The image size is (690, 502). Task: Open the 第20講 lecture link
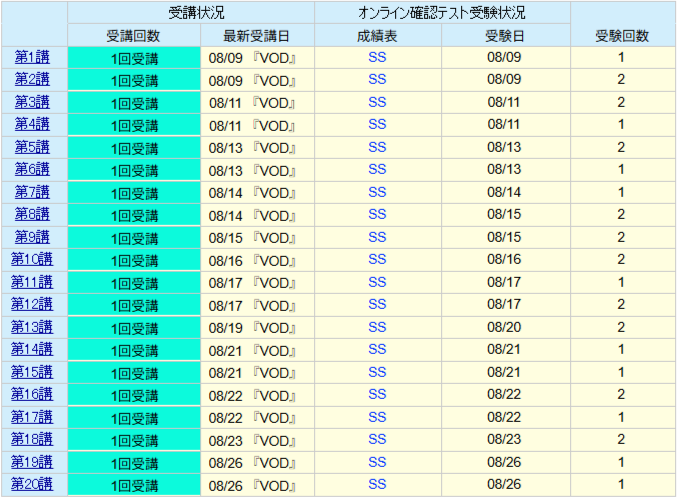pyautogui.click(x=33, y=484)
